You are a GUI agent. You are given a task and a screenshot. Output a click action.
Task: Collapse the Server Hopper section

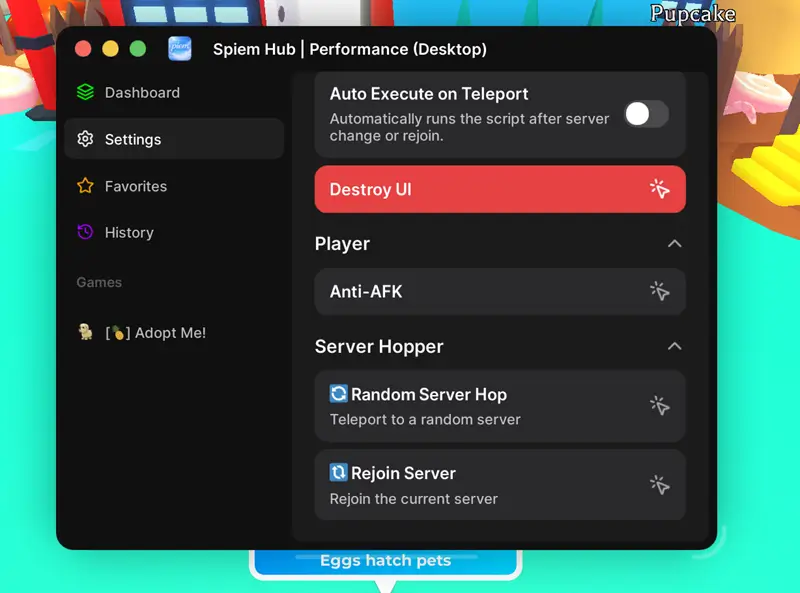tap(675, 346)
